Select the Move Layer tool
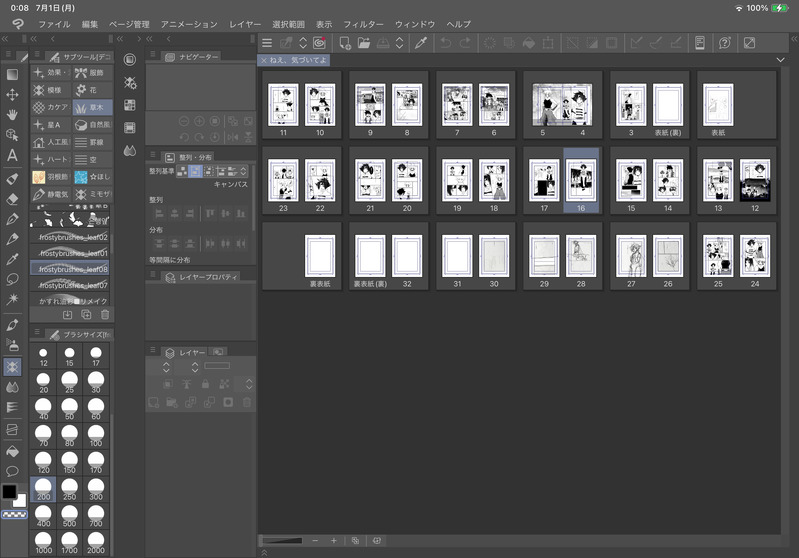The height and width of the screenshot is (558, 799). click(x=12, y=95)
